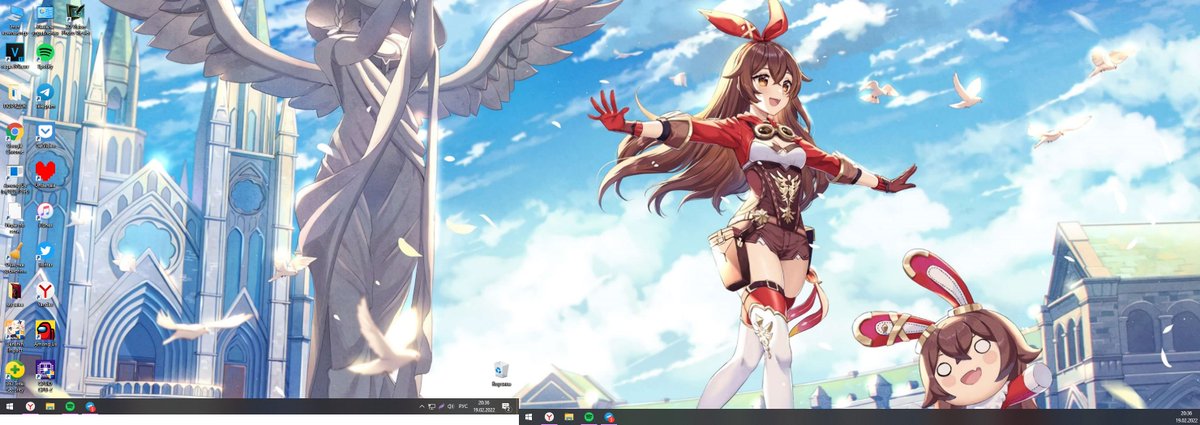The image size is (1200, 425).
Task: Launch Telegram from the desktop
Action: (45, 95)
